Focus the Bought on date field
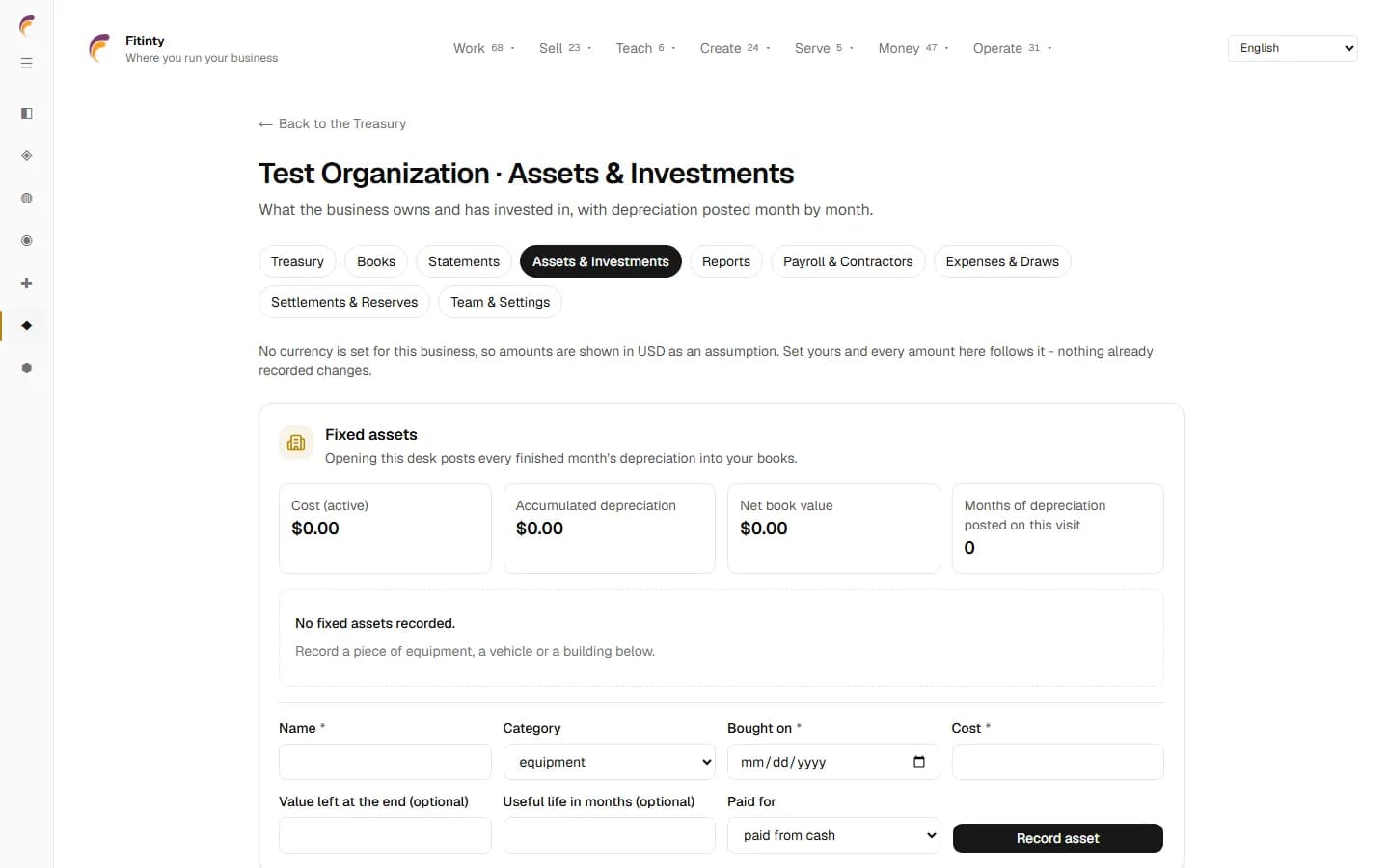This screenshot has width=1389, height=868. [x=833, y=762]
